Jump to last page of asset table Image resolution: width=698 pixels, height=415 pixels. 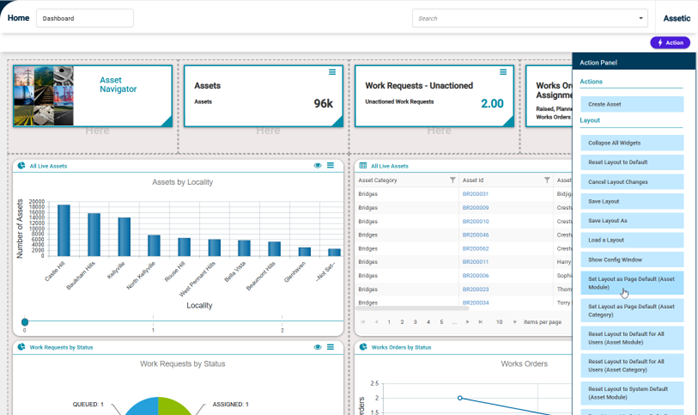(x=480, y=321)
